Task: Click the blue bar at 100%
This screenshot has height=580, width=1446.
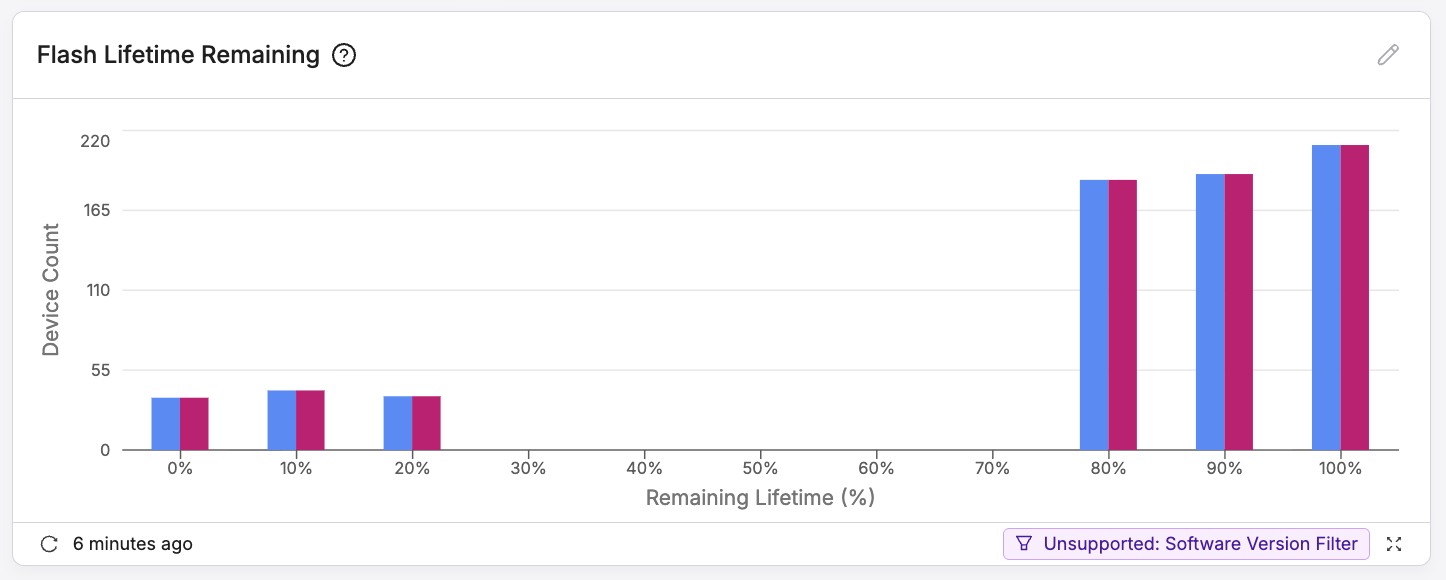Action: click(1326, 298)
